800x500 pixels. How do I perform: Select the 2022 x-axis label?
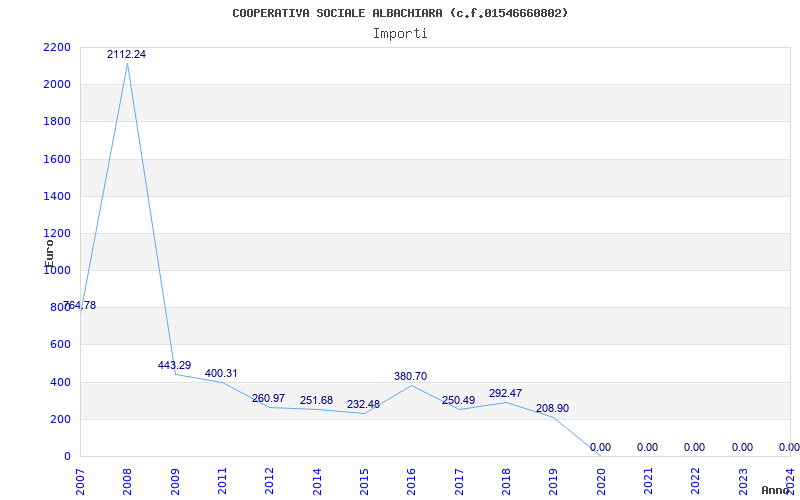coord(695,482)
